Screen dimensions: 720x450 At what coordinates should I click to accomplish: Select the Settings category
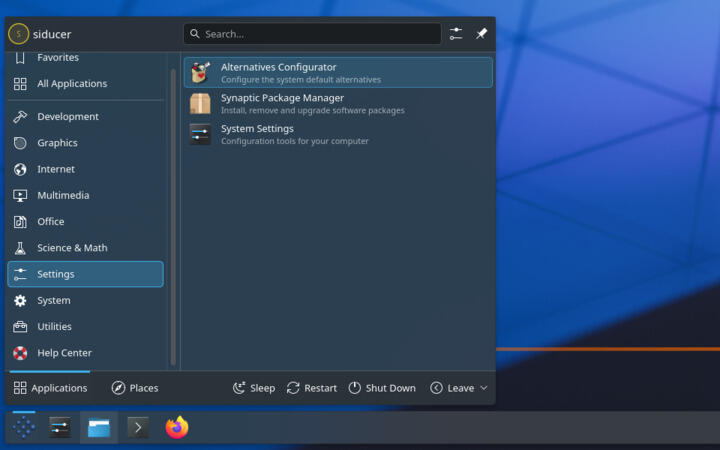85,274
